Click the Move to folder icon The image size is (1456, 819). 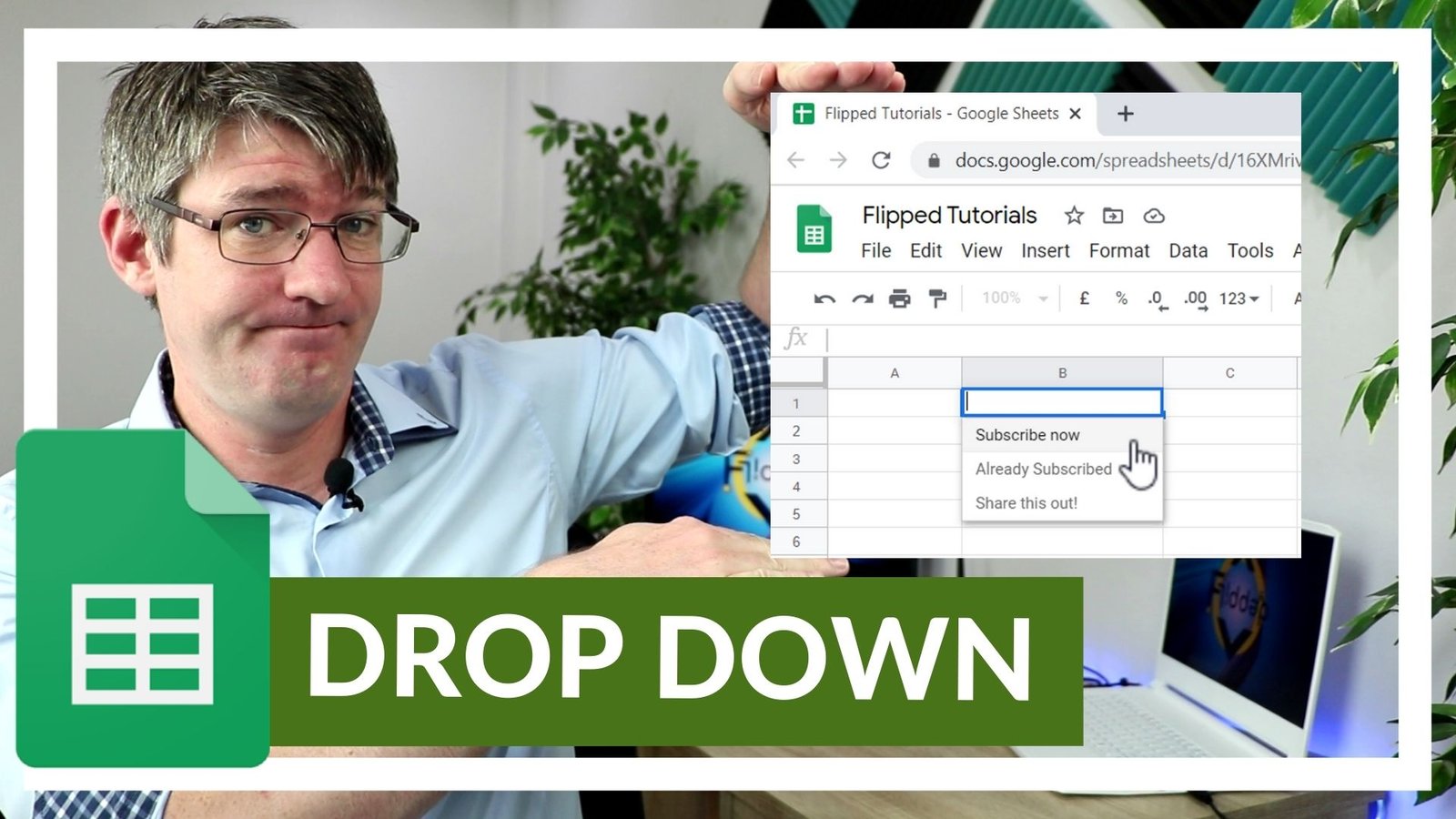1112,216
